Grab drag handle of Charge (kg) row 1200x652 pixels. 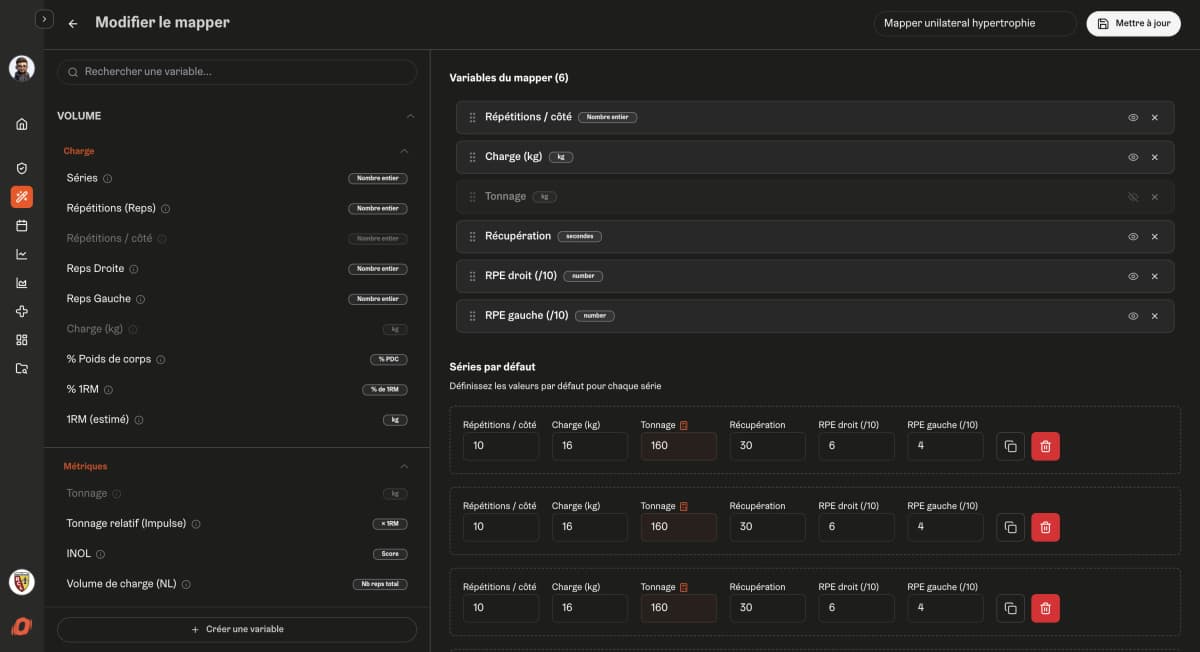pos(472,157)
